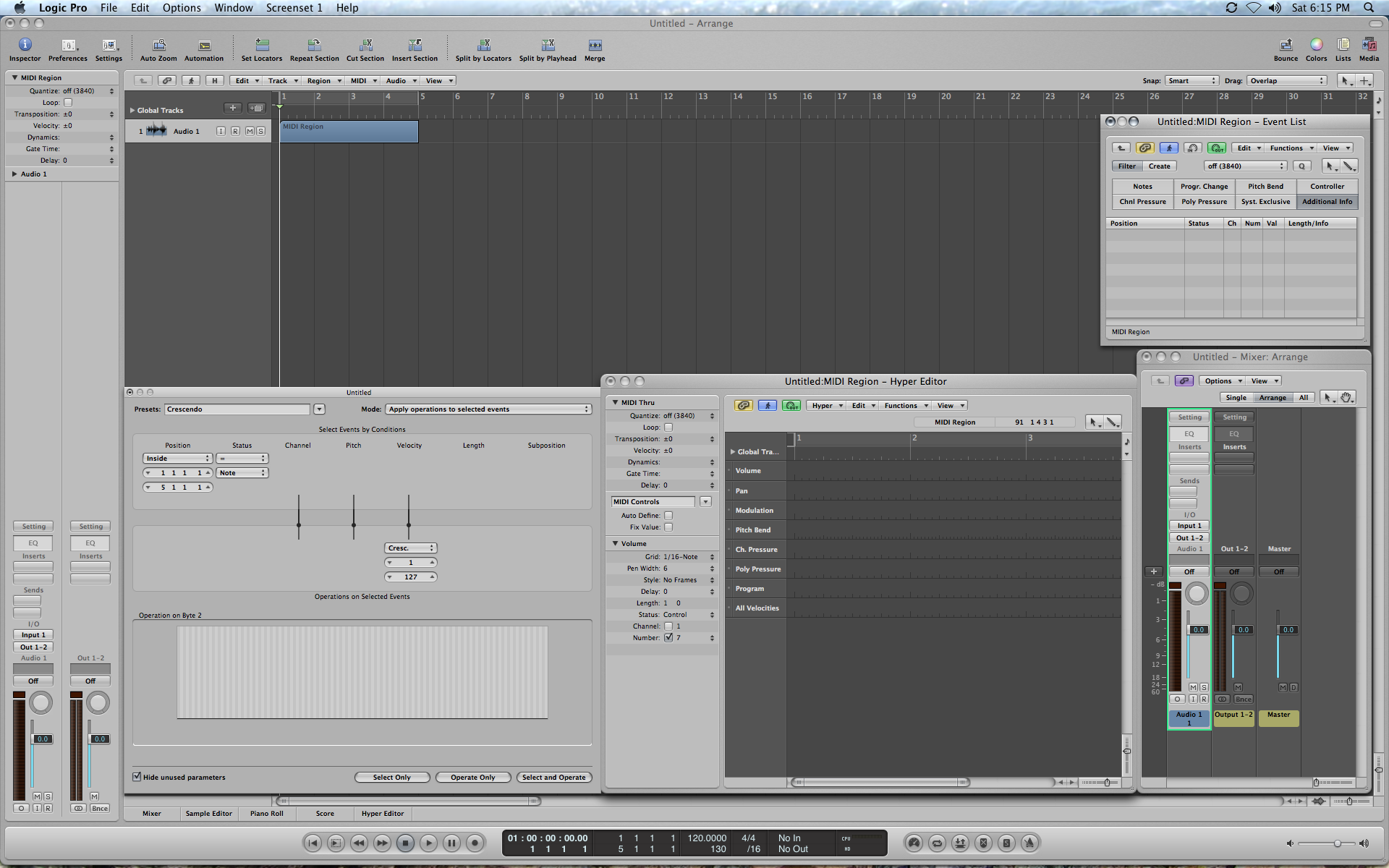Click the transport Record button
The height and width of the screenshot is (868, 1389).
click(x=475, y=843)
